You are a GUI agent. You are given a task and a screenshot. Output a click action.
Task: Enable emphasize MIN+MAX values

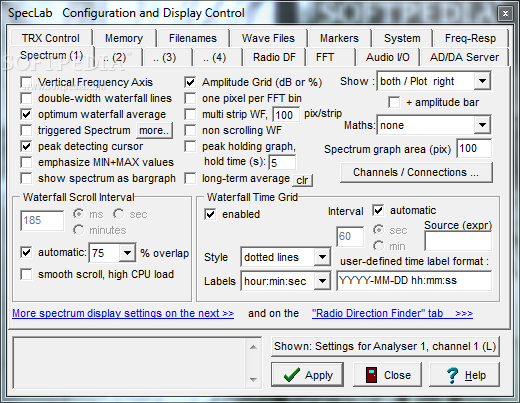(x=26, y=162)
